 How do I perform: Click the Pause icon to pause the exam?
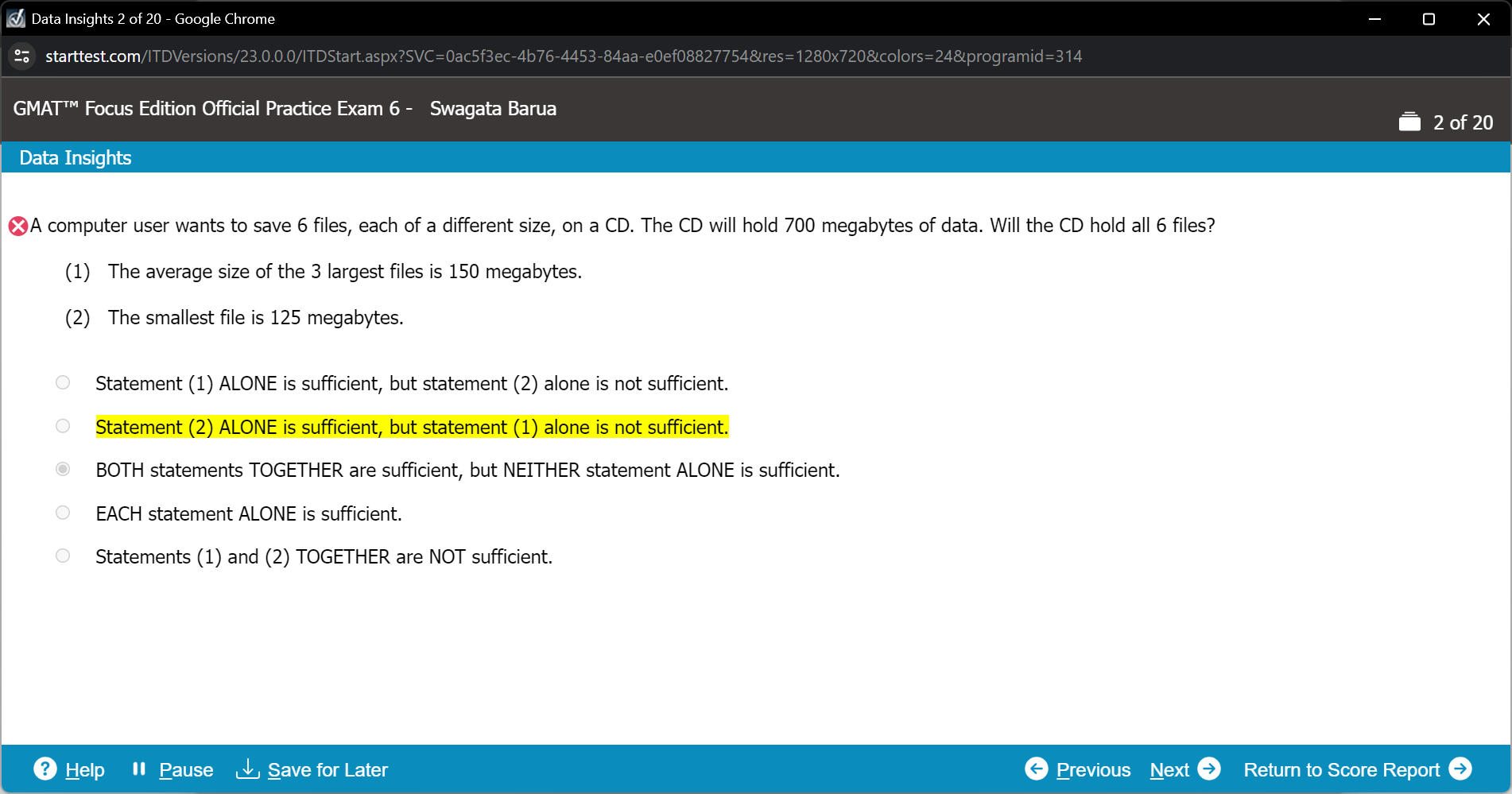coord(139,769)
